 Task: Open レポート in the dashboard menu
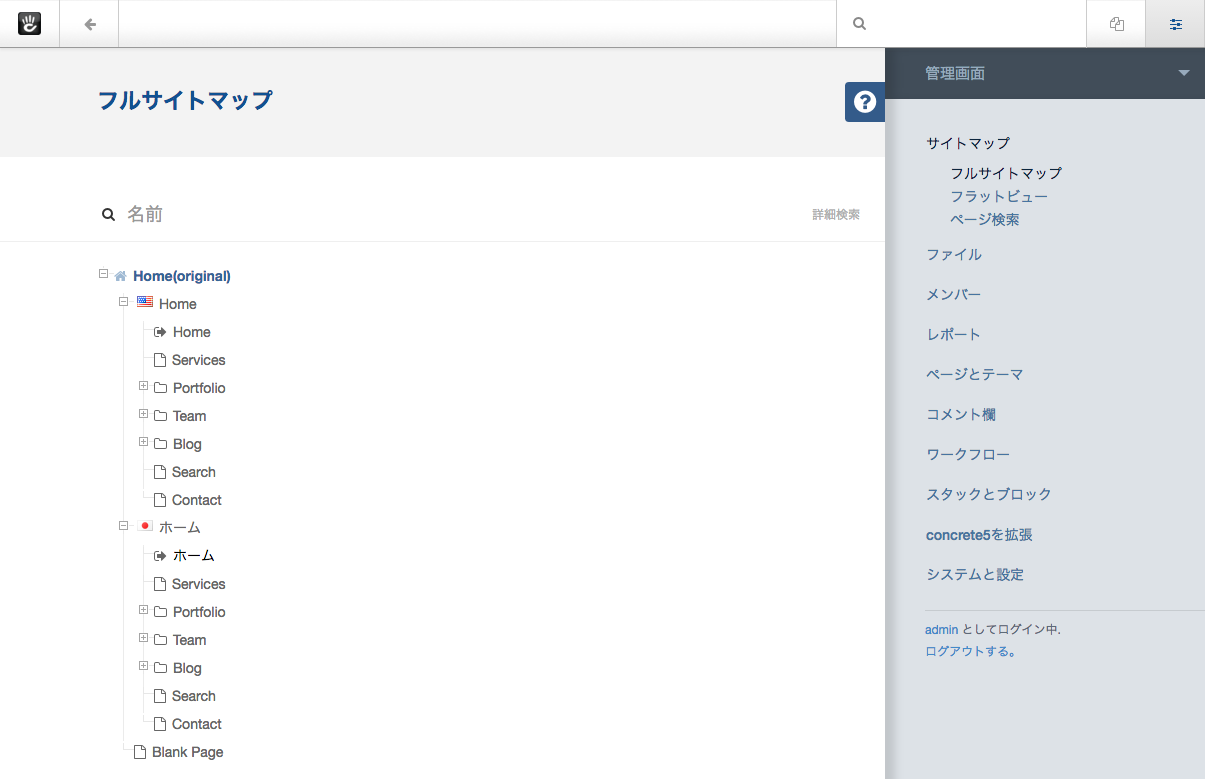pyautogui.click(x=954, y=334)
